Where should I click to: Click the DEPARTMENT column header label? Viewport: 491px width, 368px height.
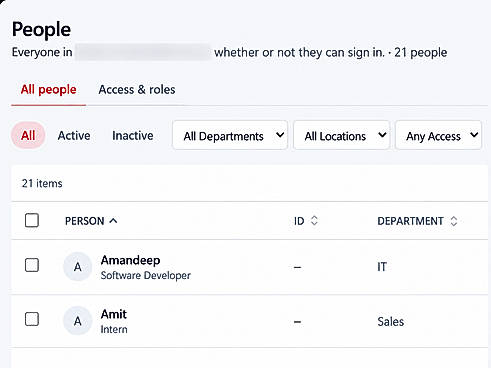[410, 221]
